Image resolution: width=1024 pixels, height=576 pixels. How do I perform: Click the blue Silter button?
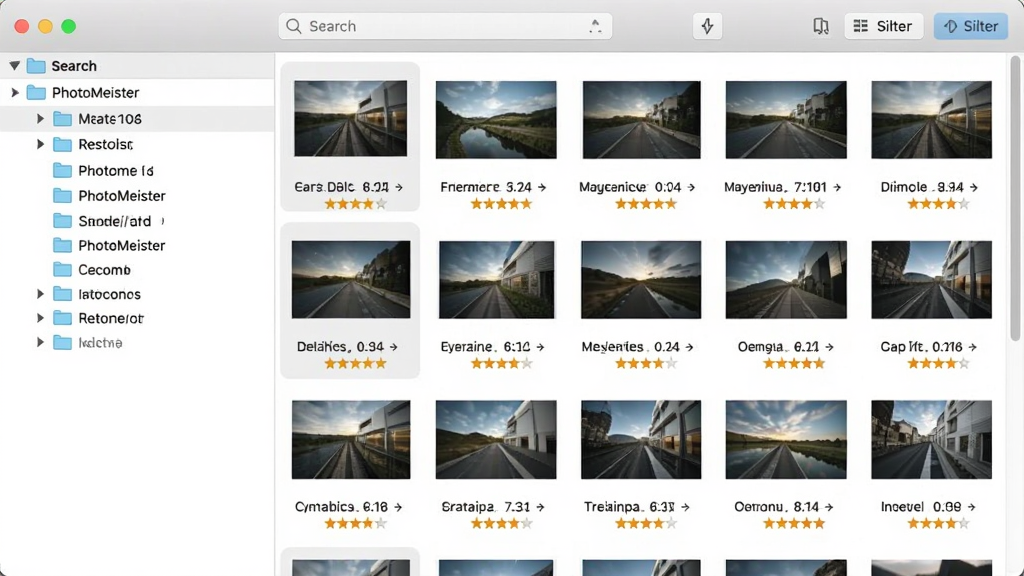pos(971,26)
